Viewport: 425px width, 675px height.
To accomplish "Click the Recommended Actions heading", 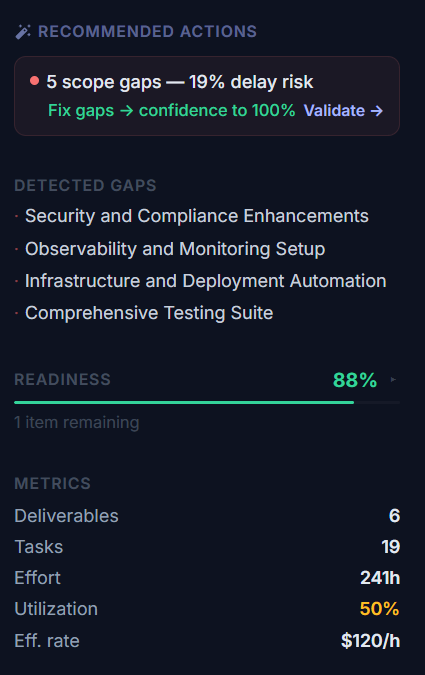I will click(x=147, y=32).
